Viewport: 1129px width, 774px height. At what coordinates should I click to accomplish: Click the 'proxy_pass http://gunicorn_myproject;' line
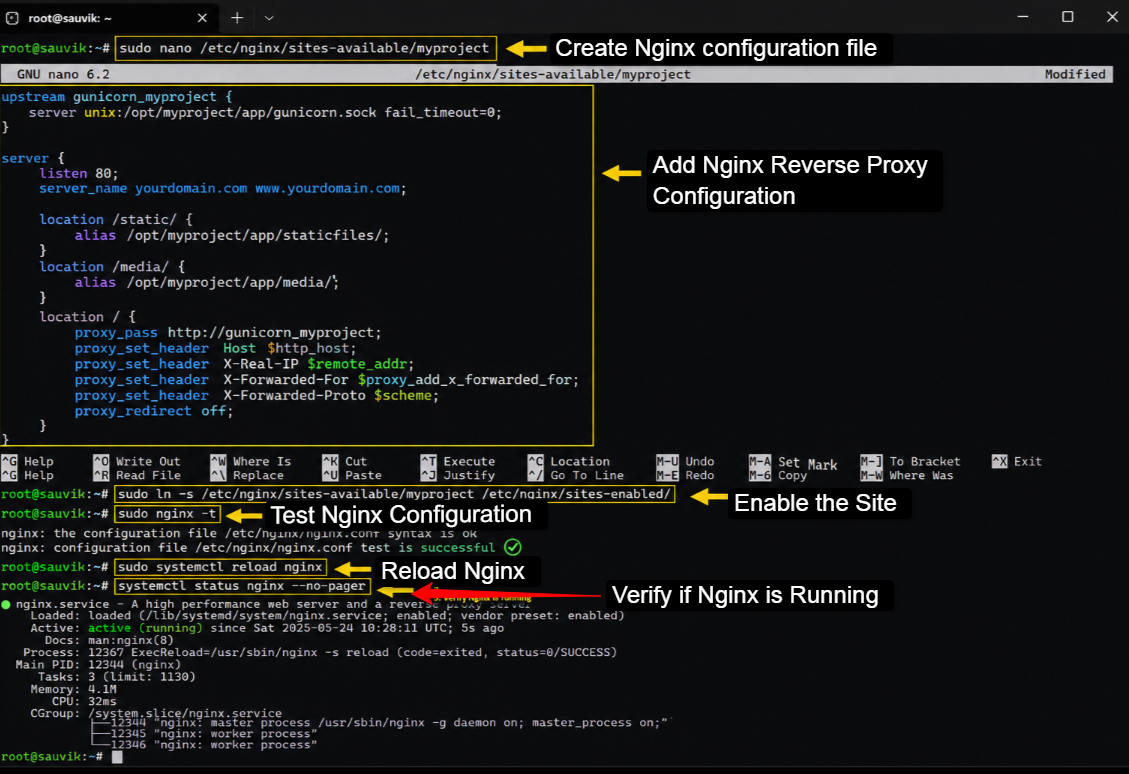[x=228, y=333]
